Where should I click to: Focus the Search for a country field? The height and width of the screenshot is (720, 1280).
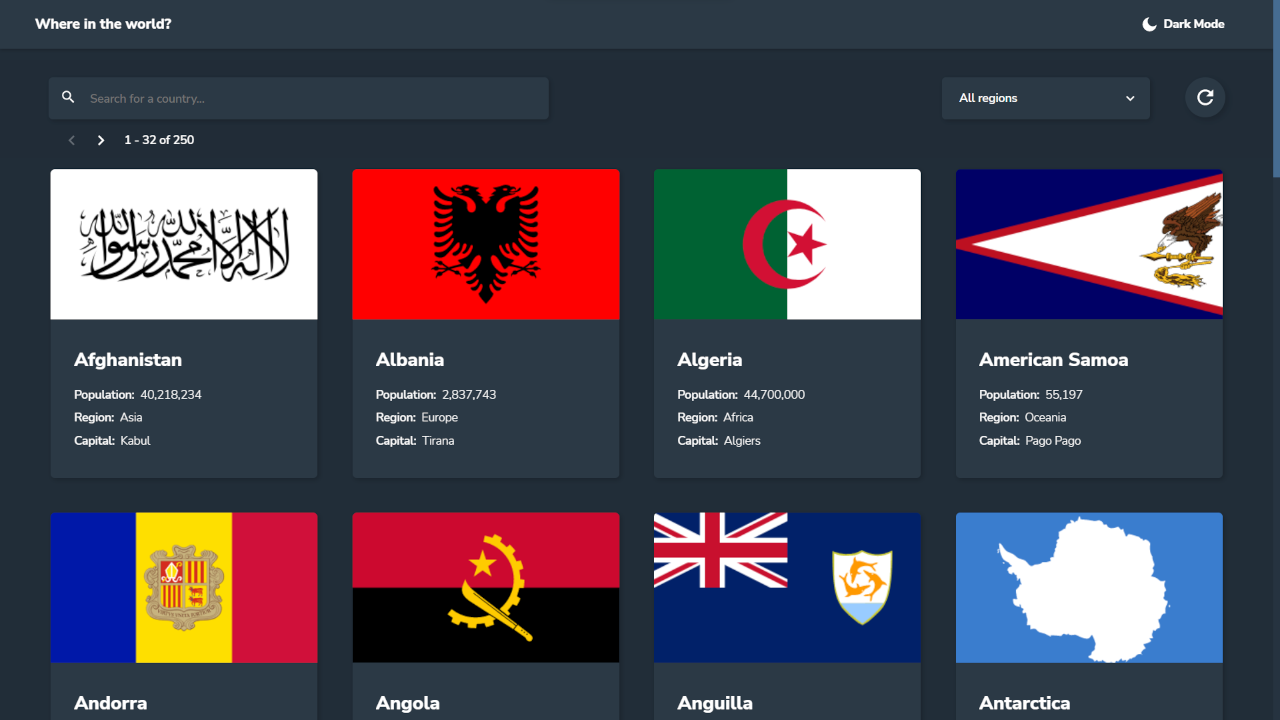pyautogui.click(x=299, y=98)
